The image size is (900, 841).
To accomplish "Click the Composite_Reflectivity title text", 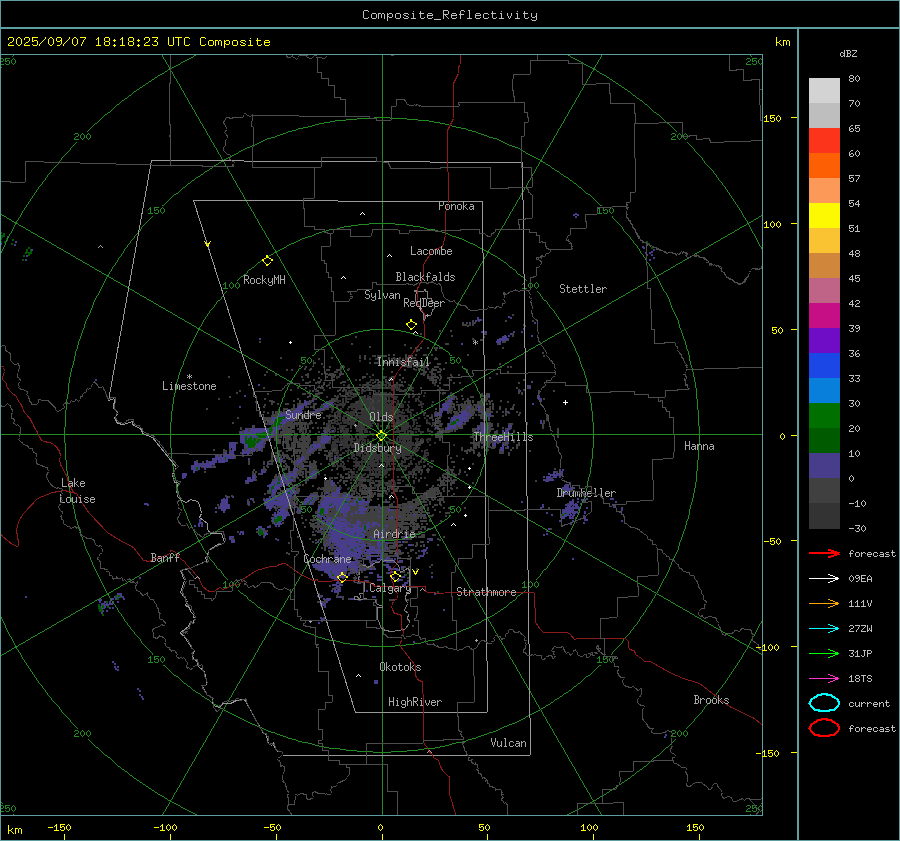I will coord(450,15).
